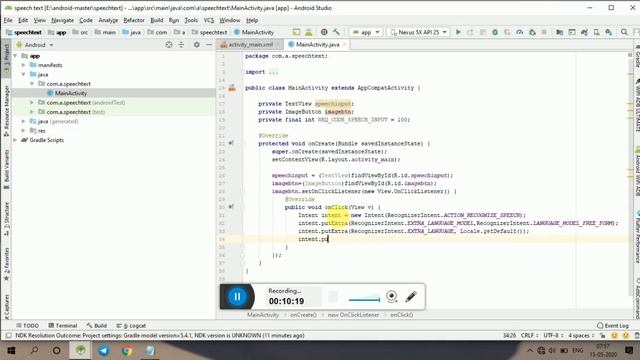Viewport: 640px width, 360px height.
Task: Click the SDK Manager toolbar icon
Action: coord(609,32)
